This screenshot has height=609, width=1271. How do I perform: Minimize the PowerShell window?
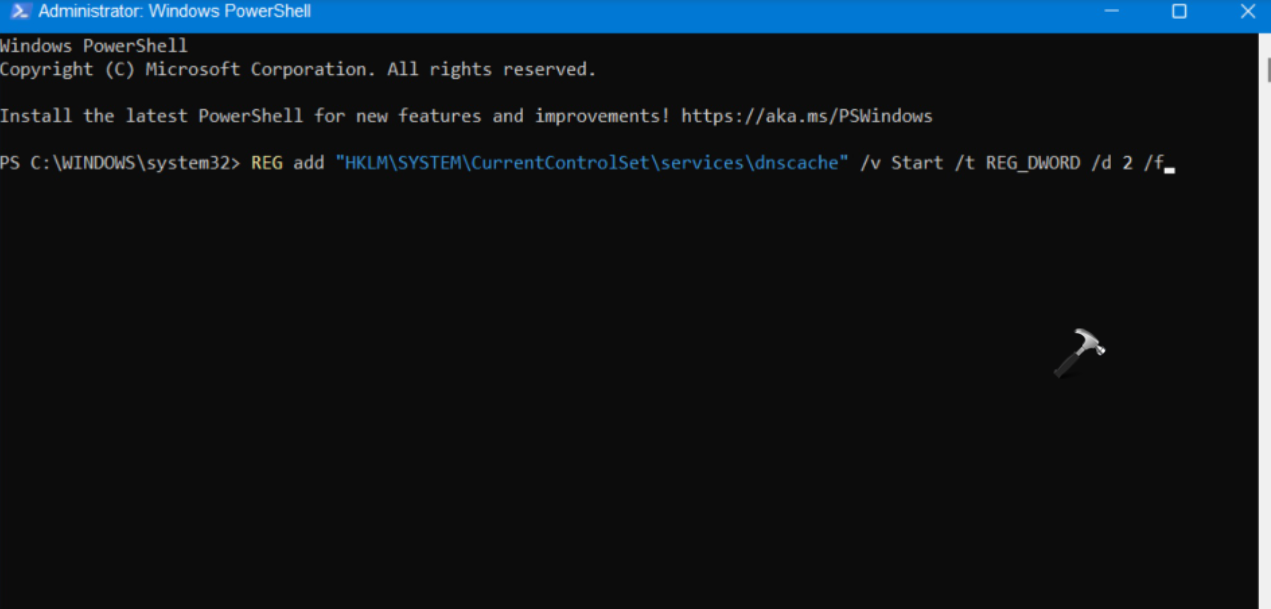click(x=1113, y=12)
